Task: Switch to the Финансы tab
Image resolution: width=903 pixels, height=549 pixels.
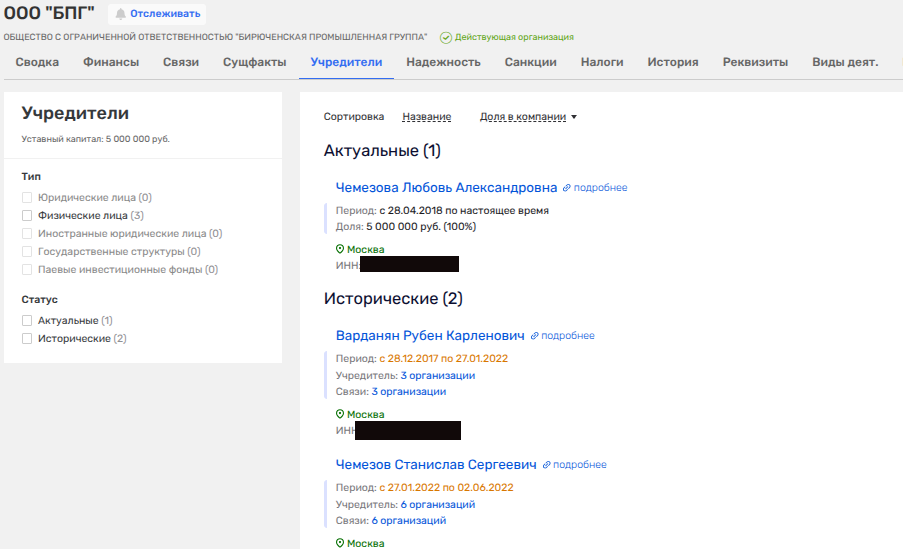Action: (111, 62)
